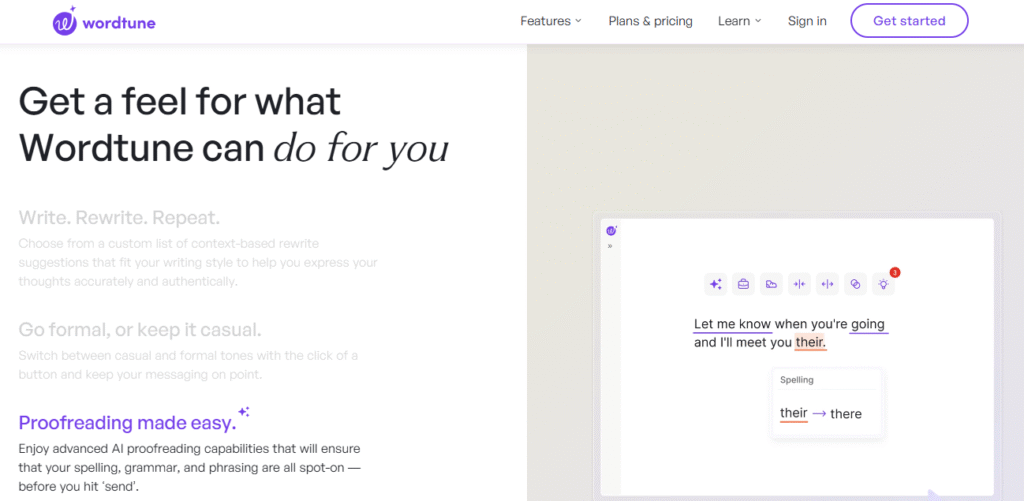
Task: Click the overlapping circles synonyms icon
Action: click(x=855, y=284)
